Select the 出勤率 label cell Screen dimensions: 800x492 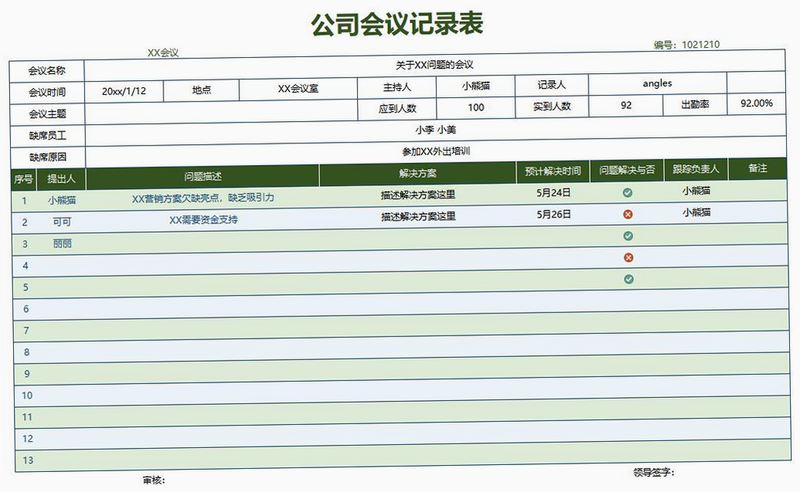(695, 105)
